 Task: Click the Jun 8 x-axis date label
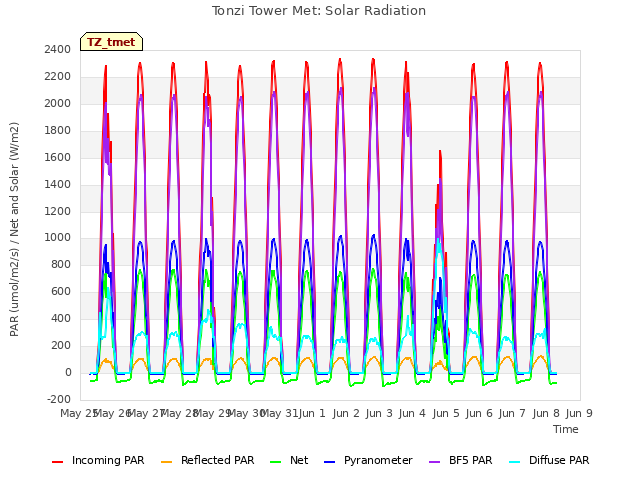(x=546, y=413)
